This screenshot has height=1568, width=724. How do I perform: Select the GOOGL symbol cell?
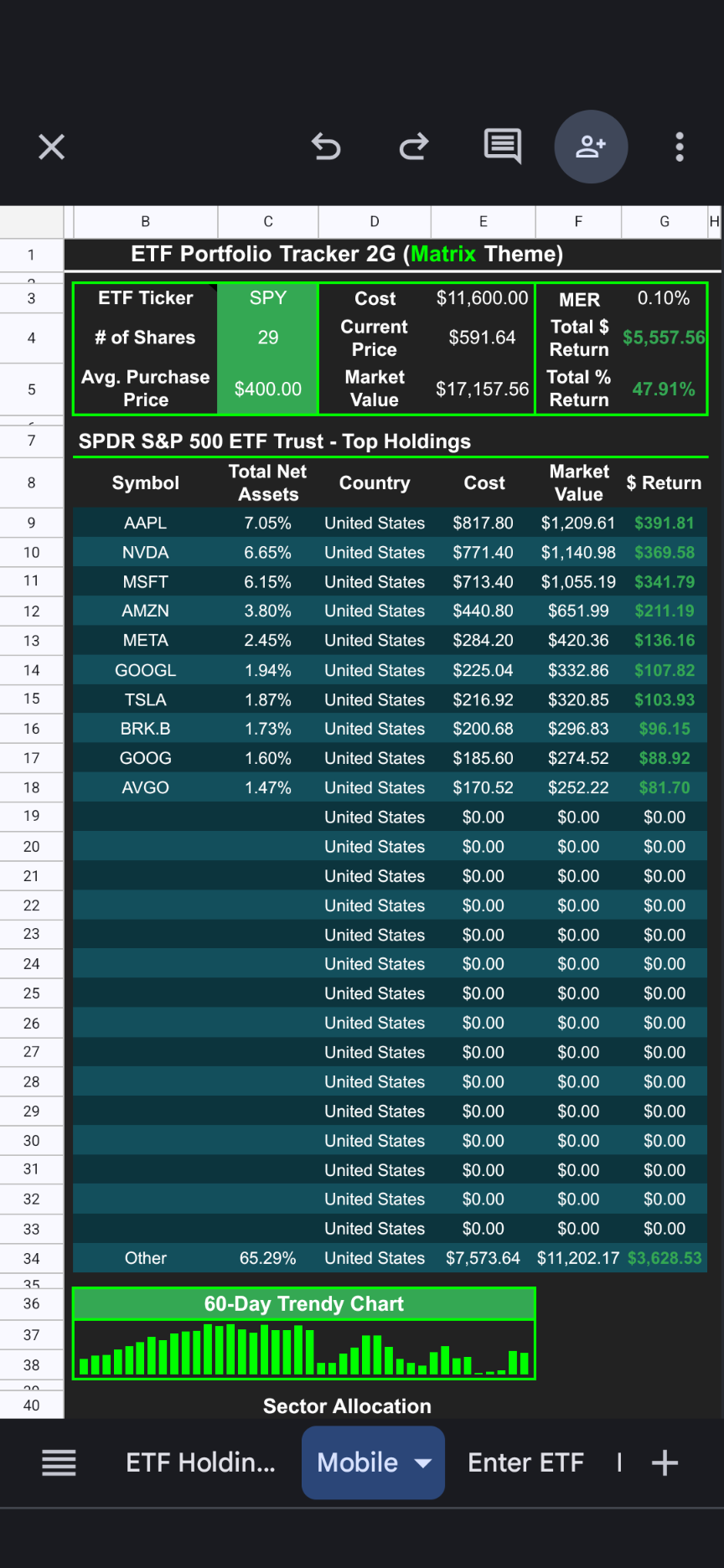tap(146, 670)
